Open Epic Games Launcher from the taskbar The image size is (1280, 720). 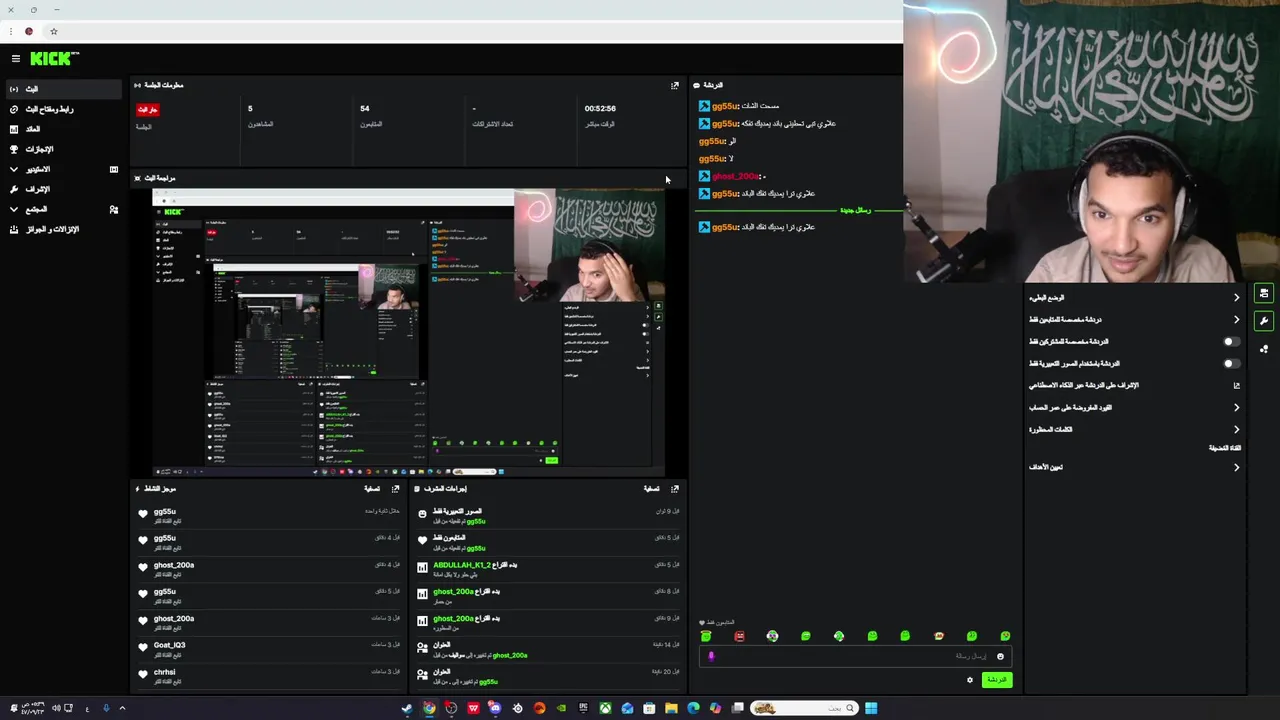[x=583, y=708]
